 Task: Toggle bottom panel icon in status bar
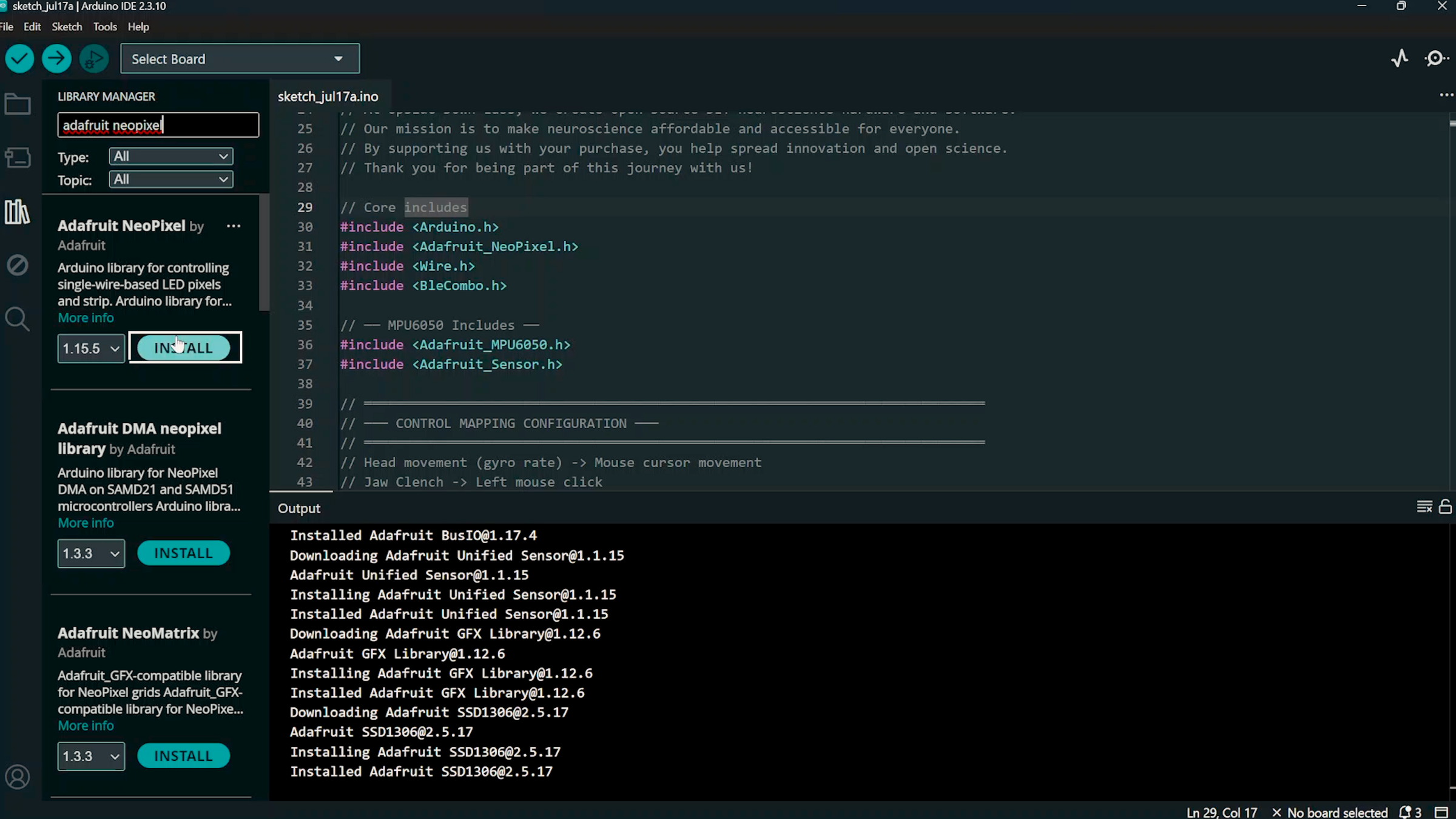1441,812
